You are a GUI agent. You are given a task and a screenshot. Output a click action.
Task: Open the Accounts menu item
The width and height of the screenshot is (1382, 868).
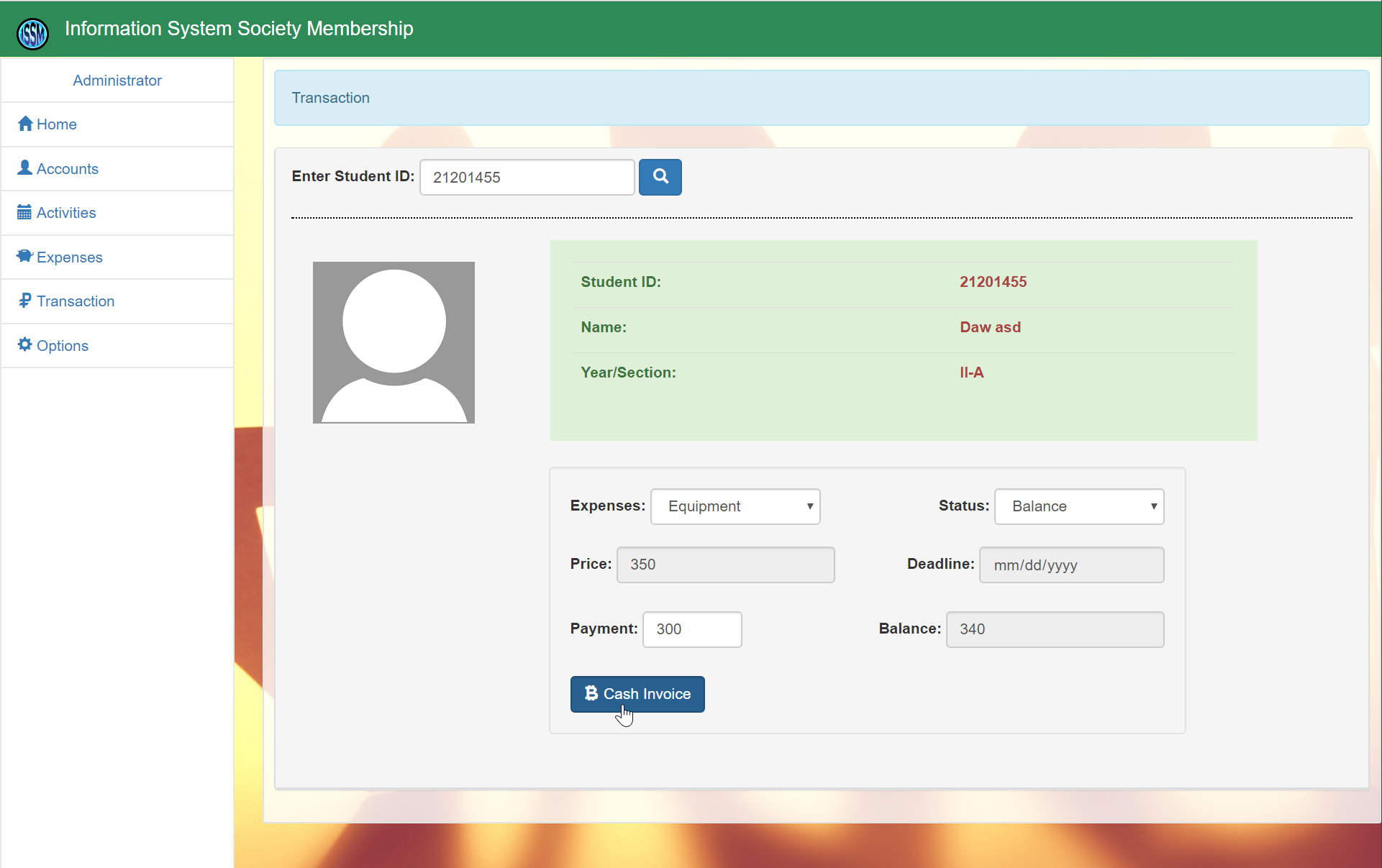[x=117, y=169]
